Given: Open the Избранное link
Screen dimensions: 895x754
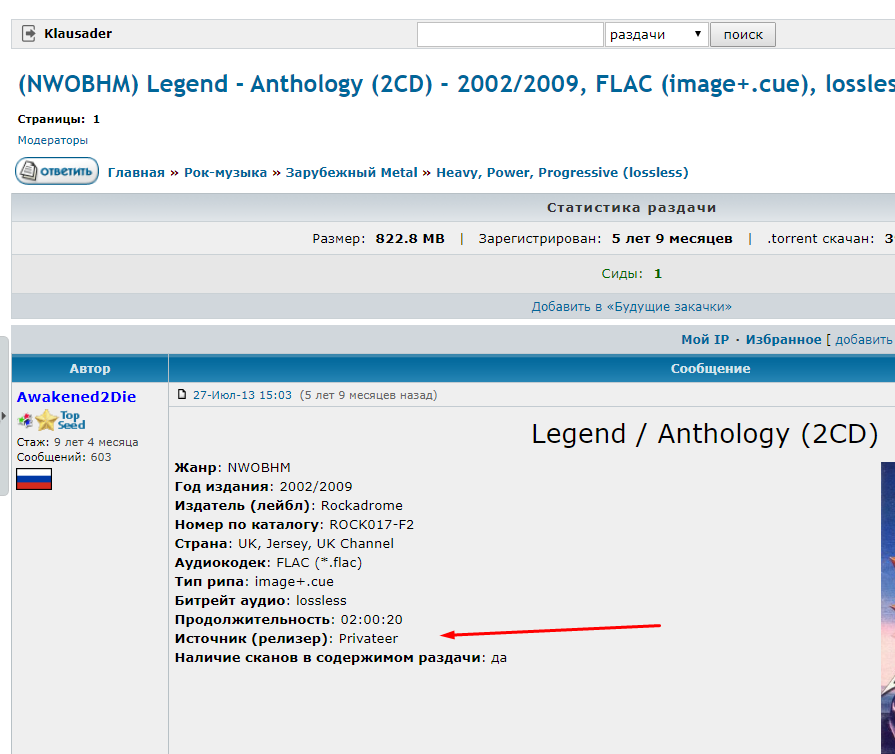Looking at the screenshot, I should (783, 340).
